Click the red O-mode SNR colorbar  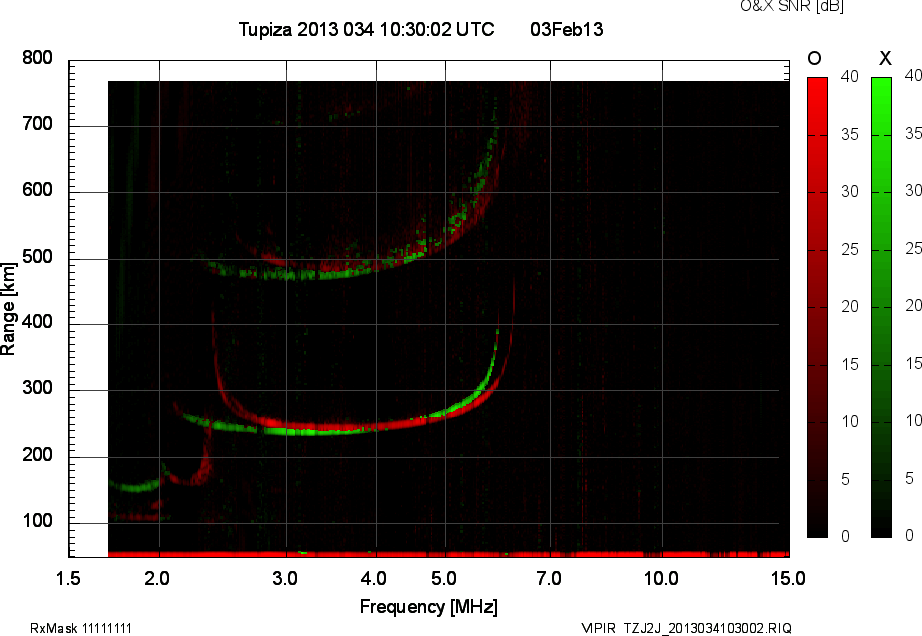point(817,307)
